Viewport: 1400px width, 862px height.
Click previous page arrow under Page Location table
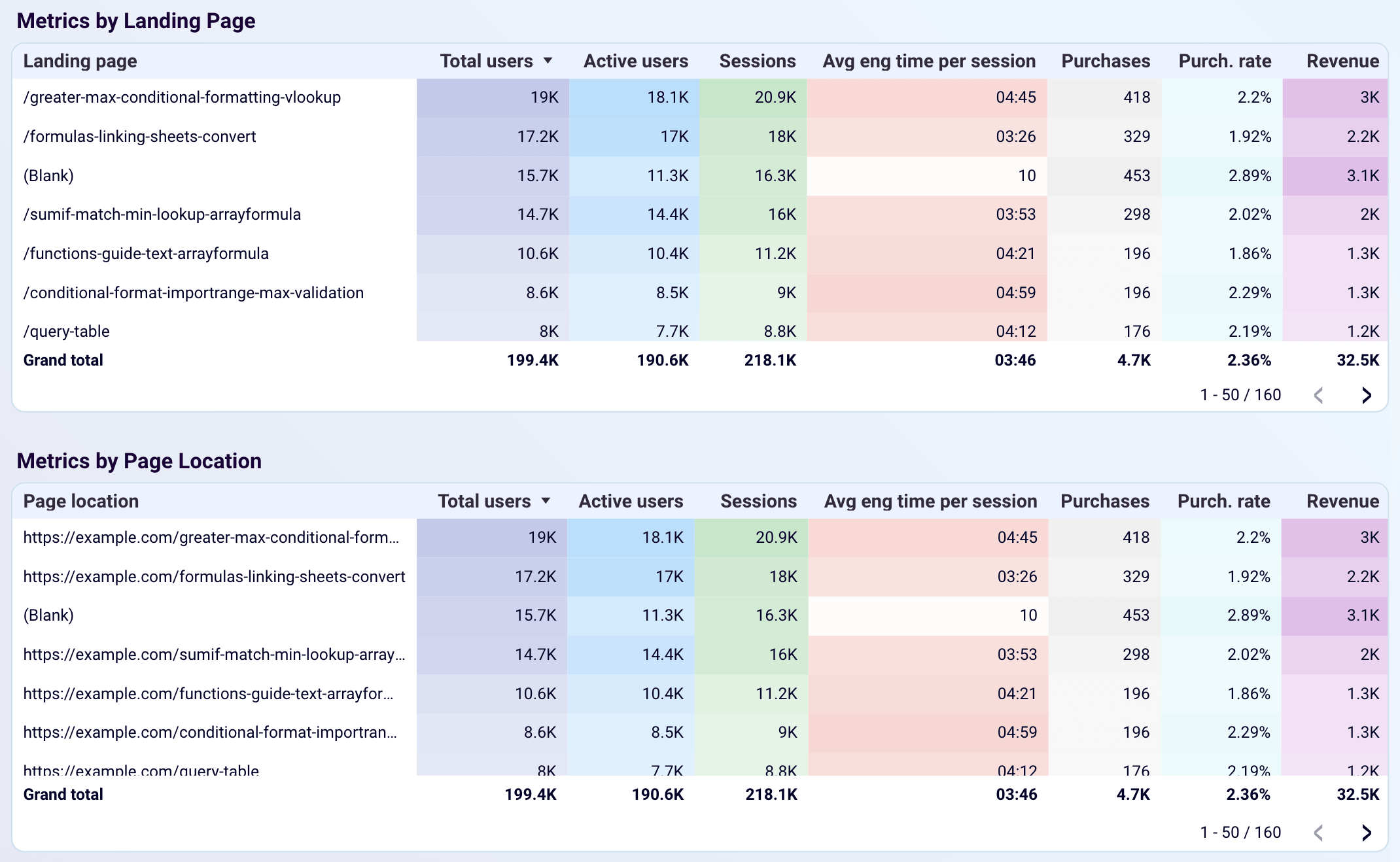[1319, 833]
